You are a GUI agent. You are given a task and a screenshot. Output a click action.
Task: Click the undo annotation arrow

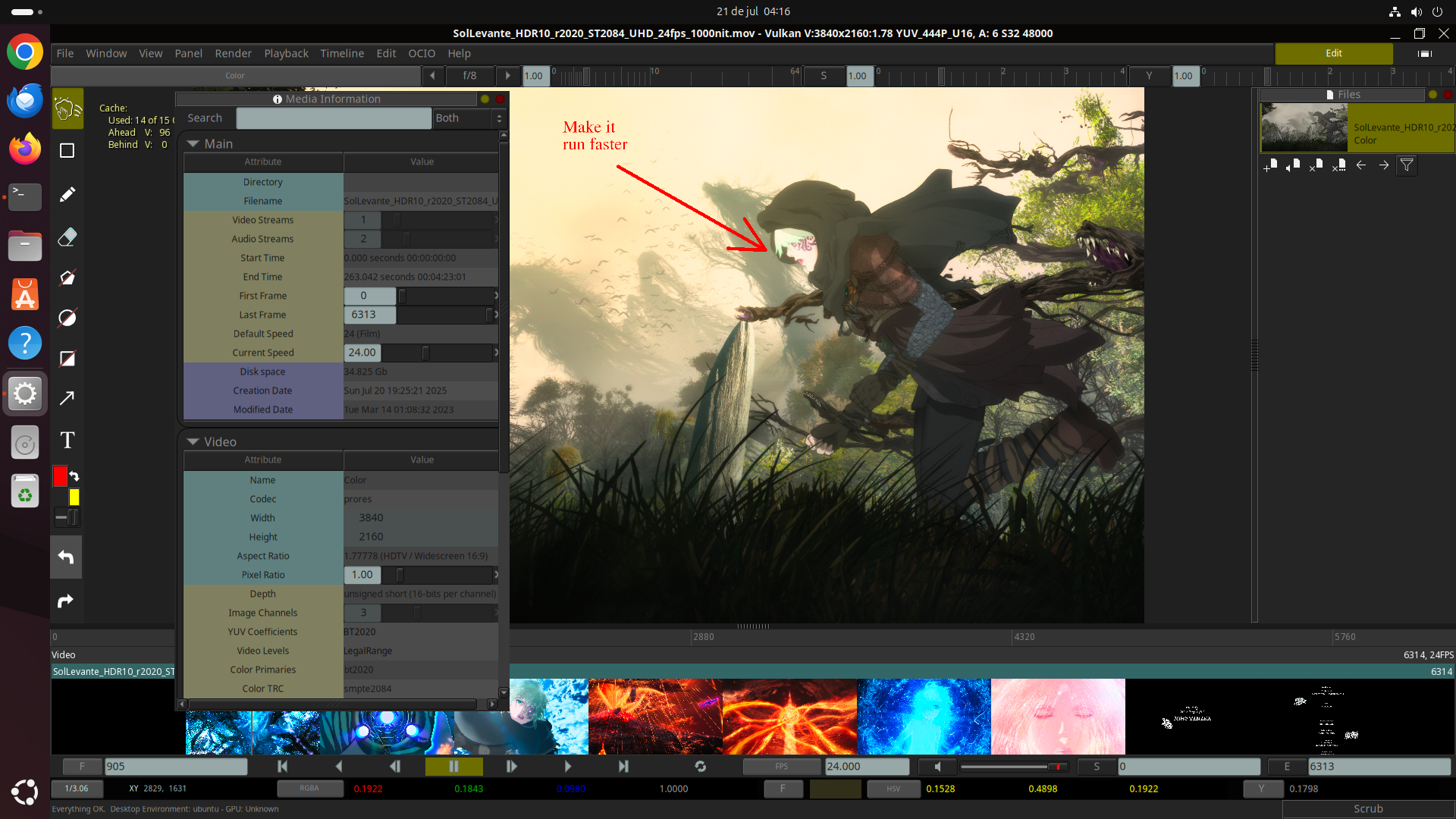pyautogui.click(x=66, y=557)
